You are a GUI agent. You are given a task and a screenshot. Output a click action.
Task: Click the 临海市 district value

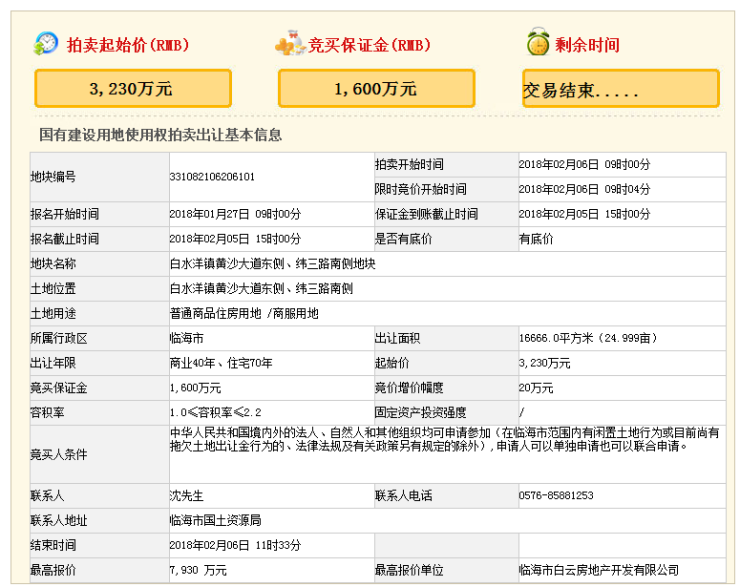pyautogui.click(x=186, y=338)
